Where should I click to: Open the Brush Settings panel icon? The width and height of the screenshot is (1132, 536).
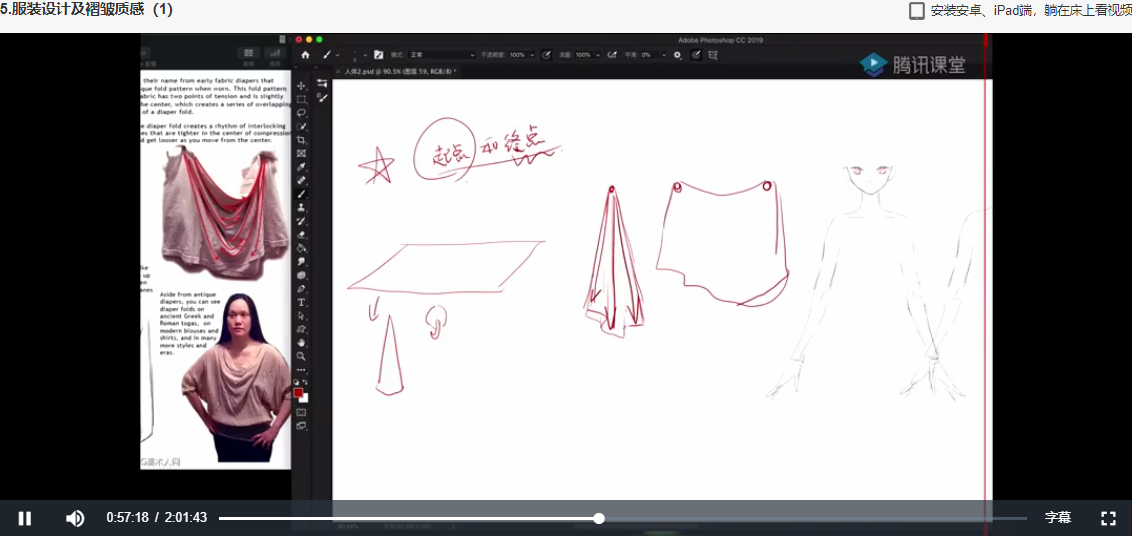coord(322,83)
